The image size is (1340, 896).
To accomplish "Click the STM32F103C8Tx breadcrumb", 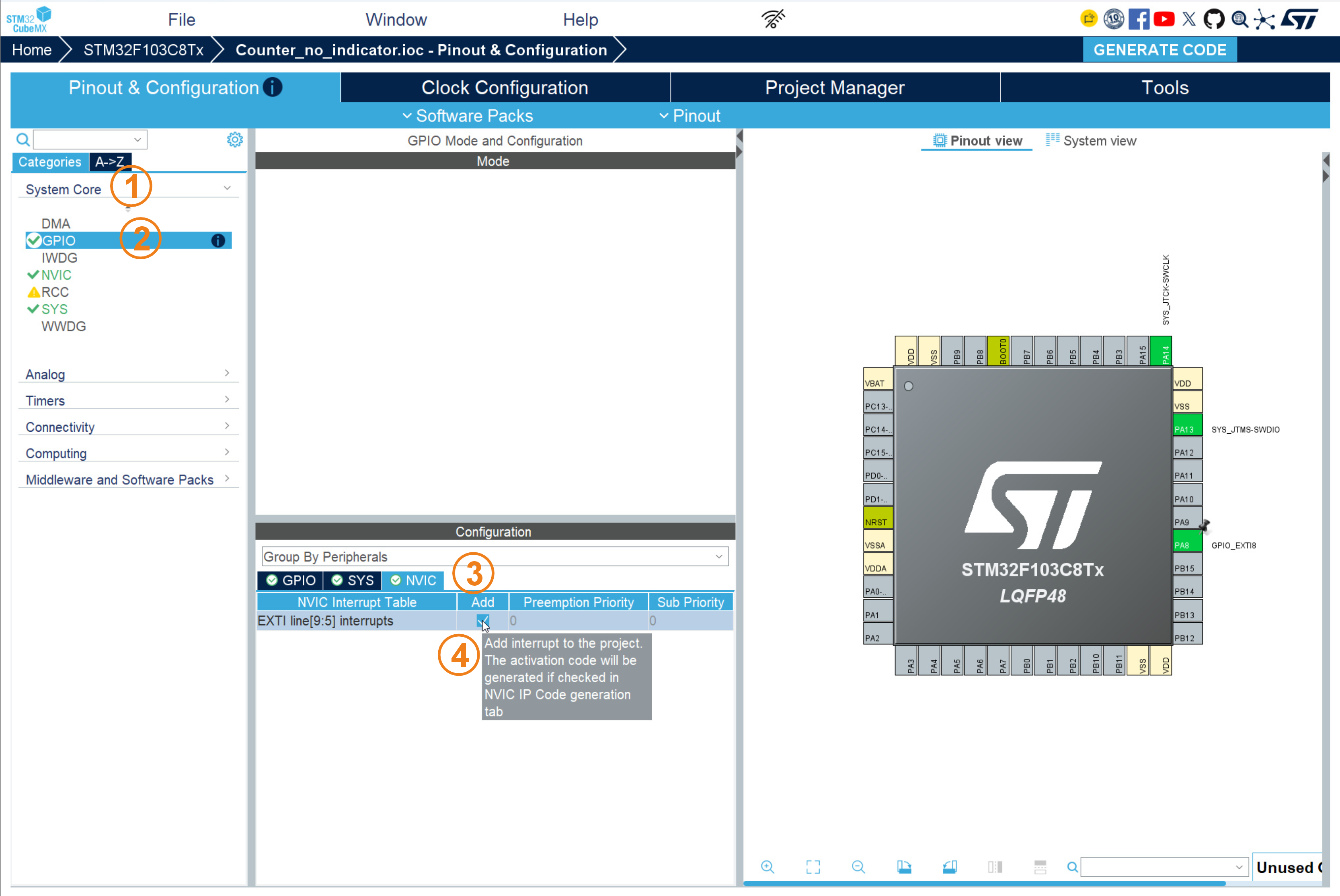I will point(144,50).
